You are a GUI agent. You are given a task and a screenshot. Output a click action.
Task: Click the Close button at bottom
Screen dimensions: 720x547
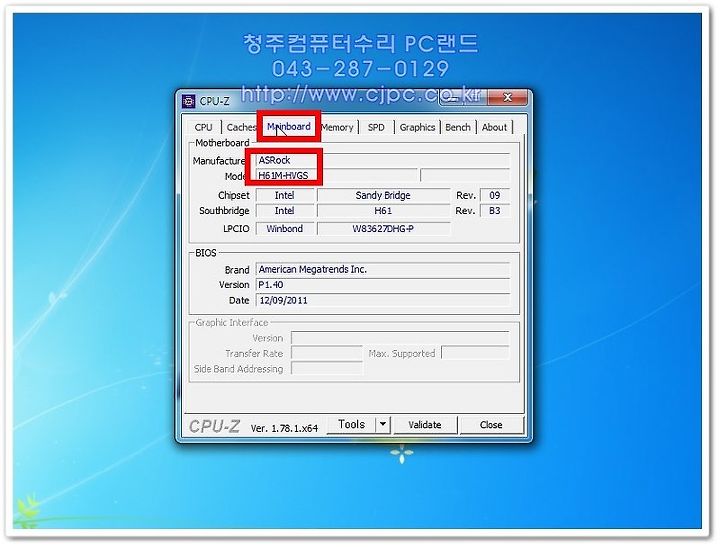click(491, 425)
